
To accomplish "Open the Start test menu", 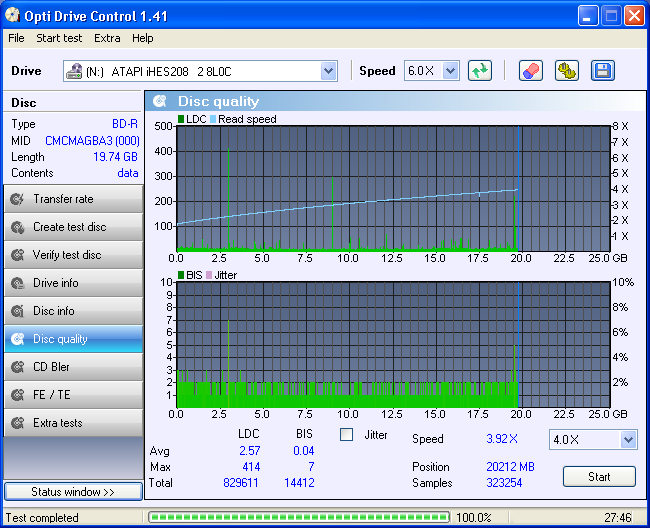I will click(59, 38).
